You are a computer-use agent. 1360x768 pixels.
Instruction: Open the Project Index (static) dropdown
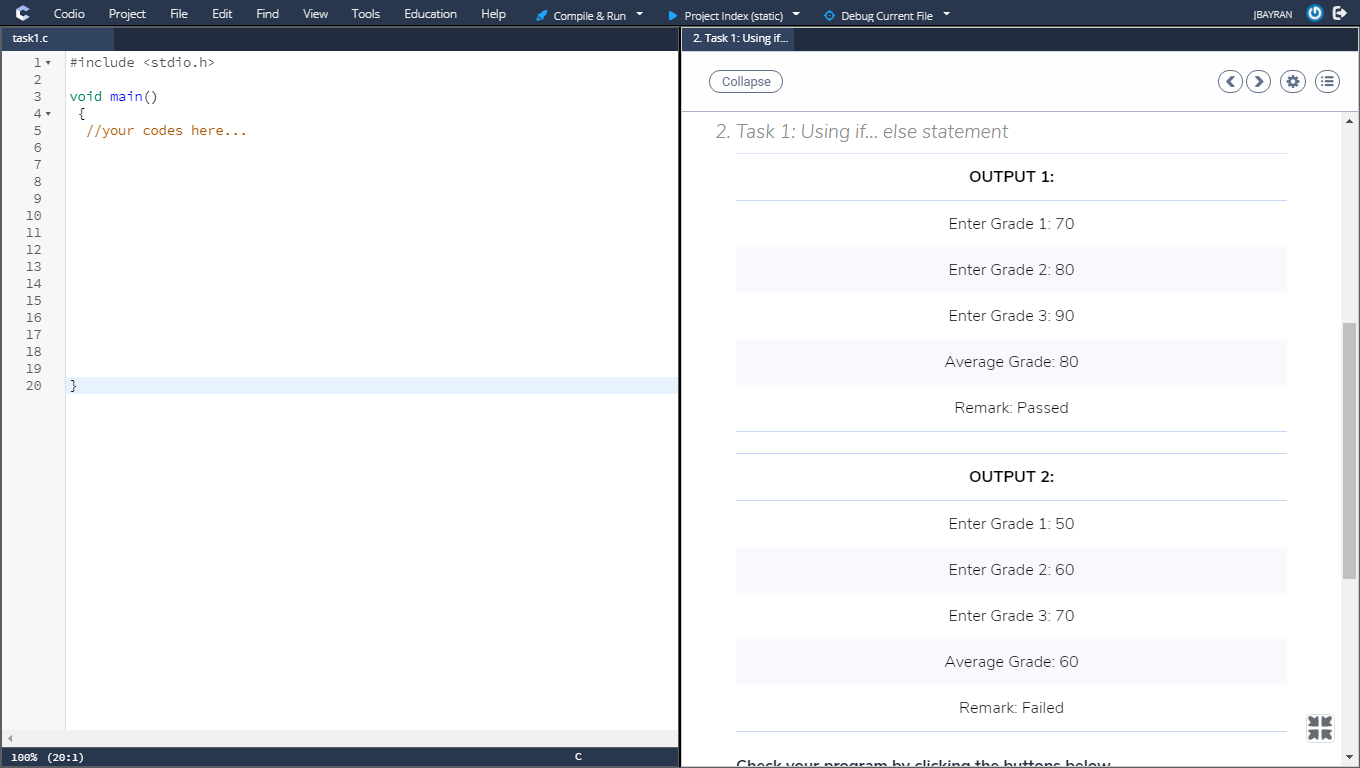point(797,14)
